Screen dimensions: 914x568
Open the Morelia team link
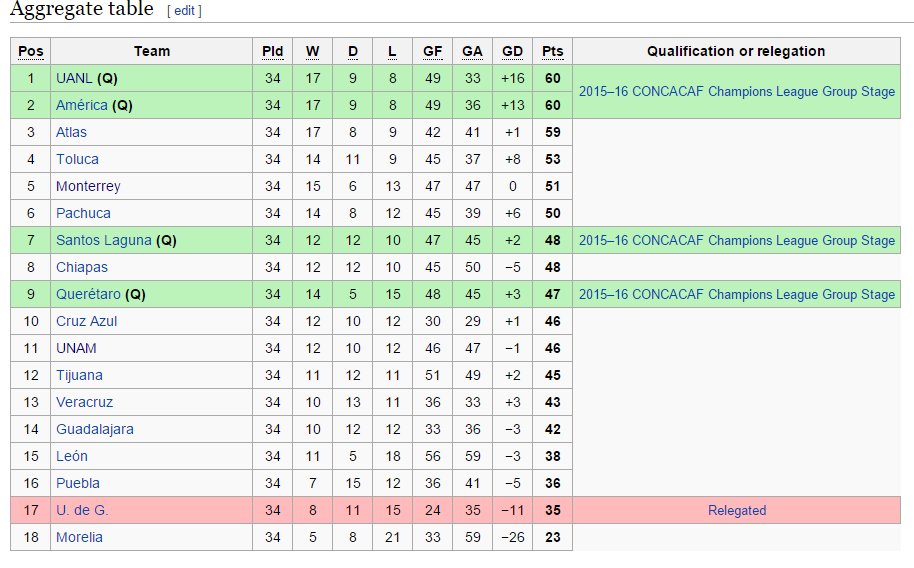(79, 537)
